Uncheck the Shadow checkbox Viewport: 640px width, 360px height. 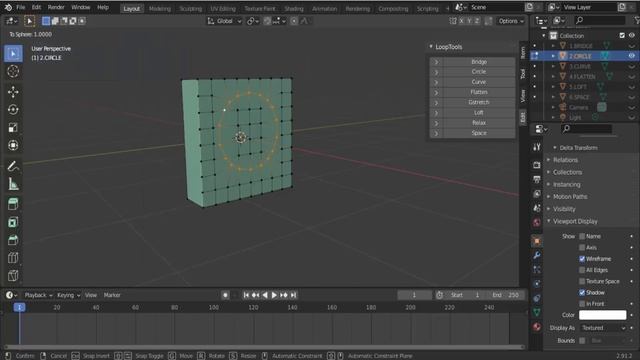(x=582, y=292)
